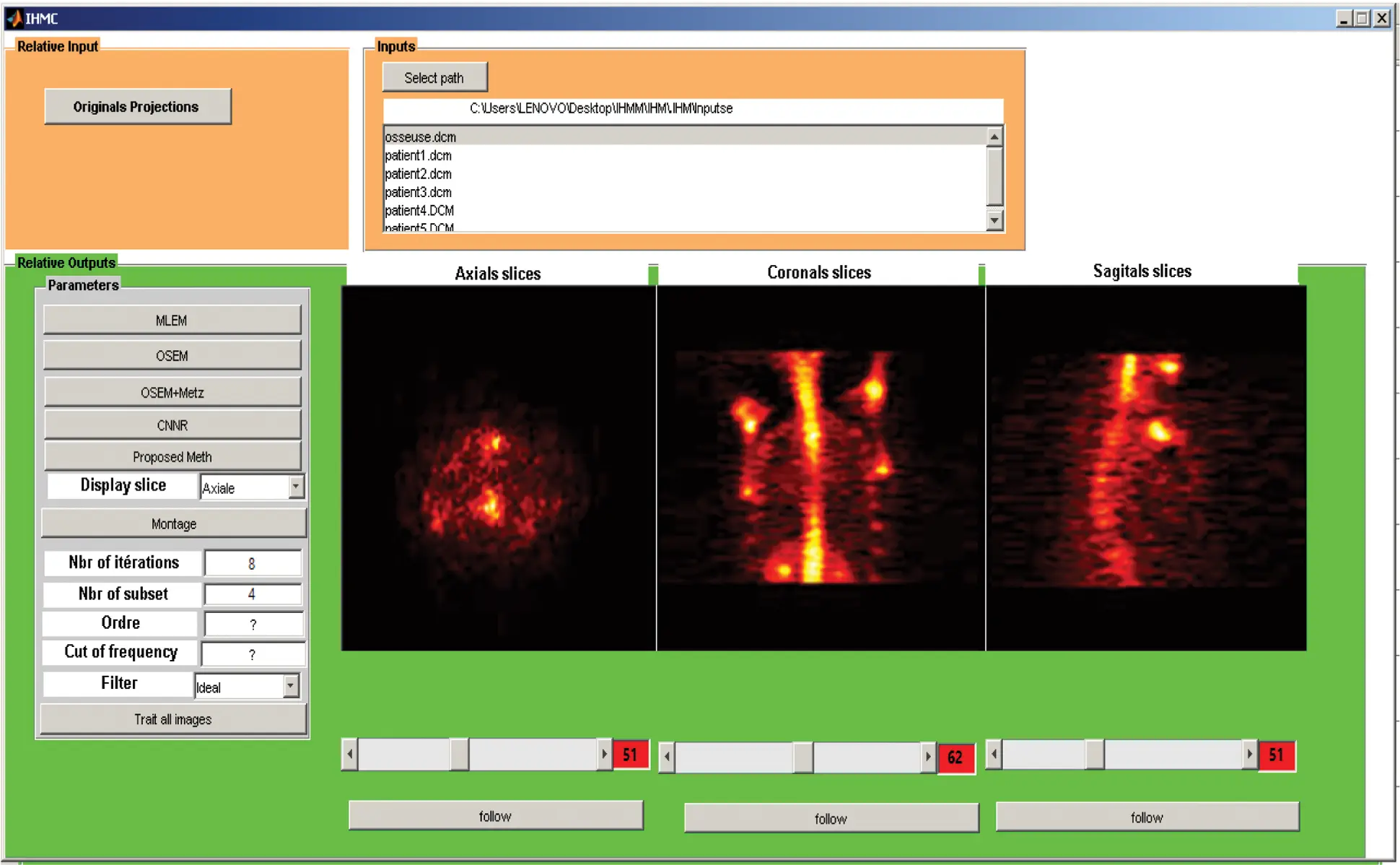The height and width of the screenshot is (865, 1400).
Task: Run the CNNR reconstruction
Action: (x=172, y=425)
